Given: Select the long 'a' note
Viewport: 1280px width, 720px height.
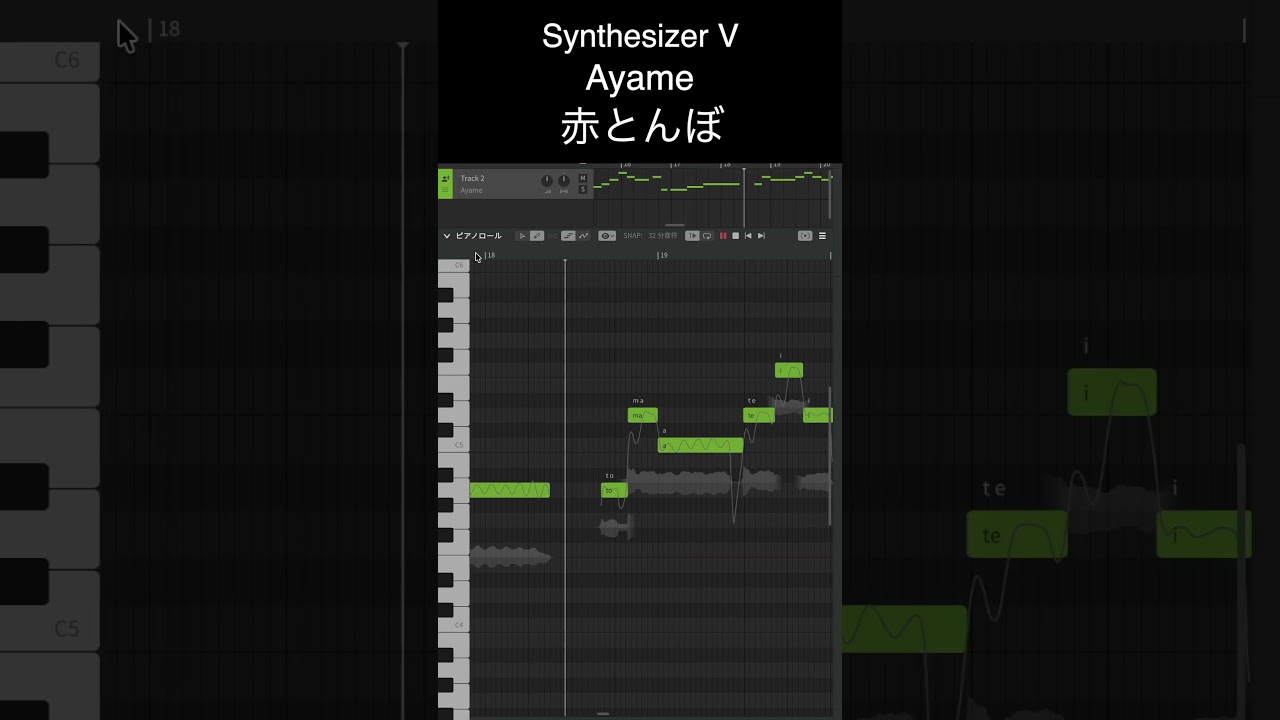Looking at the screenshot, I should coord(700,445).
